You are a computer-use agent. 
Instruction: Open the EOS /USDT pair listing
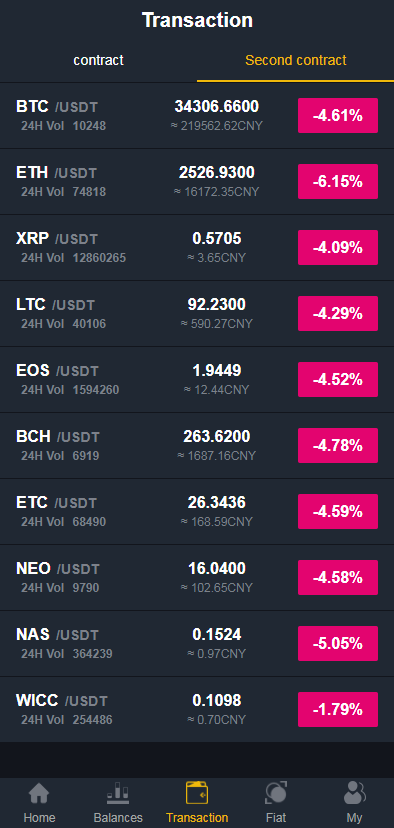(197, 380)
